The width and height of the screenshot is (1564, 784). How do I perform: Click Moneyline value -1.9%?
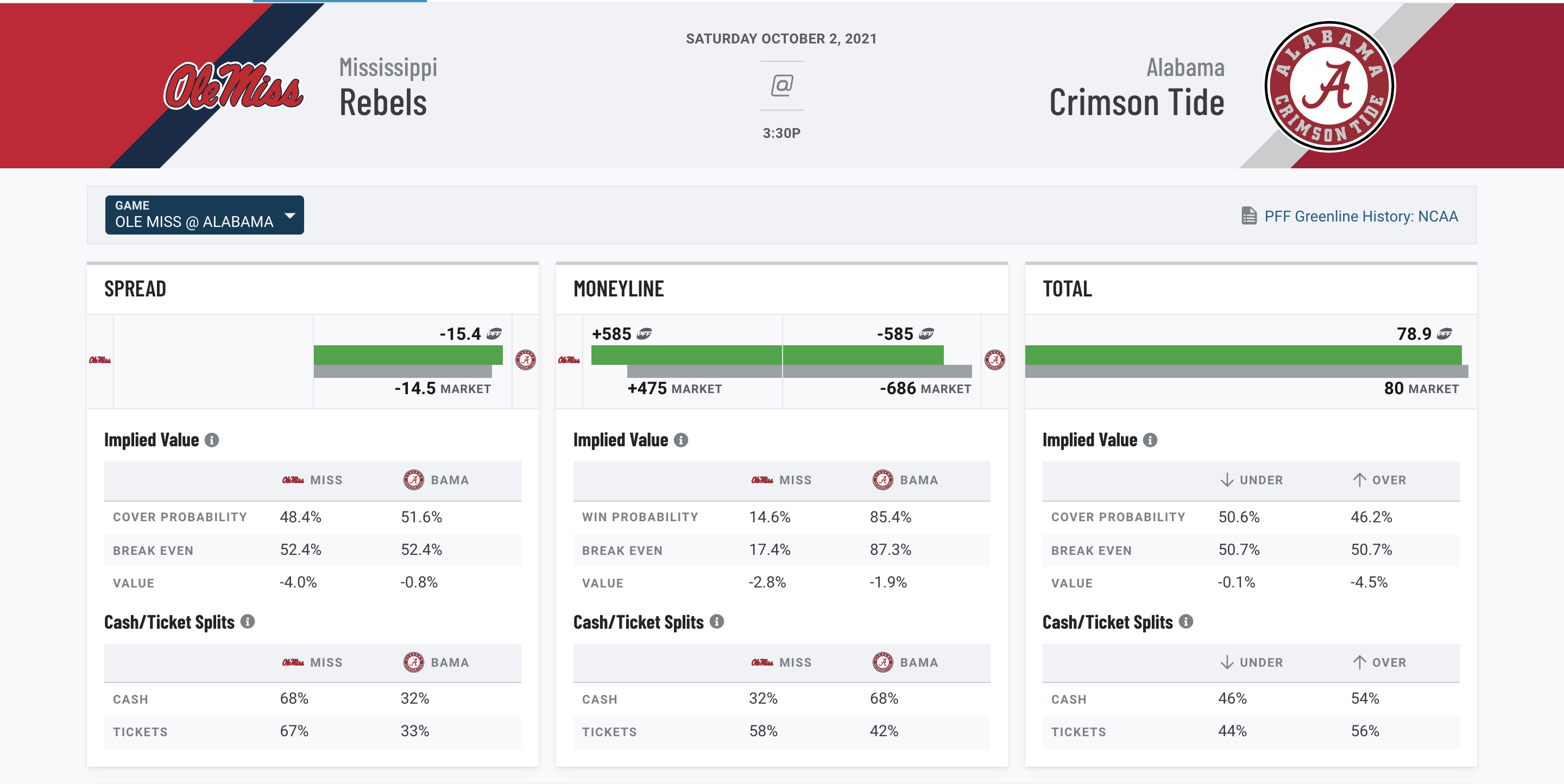[x=888, y=583]
